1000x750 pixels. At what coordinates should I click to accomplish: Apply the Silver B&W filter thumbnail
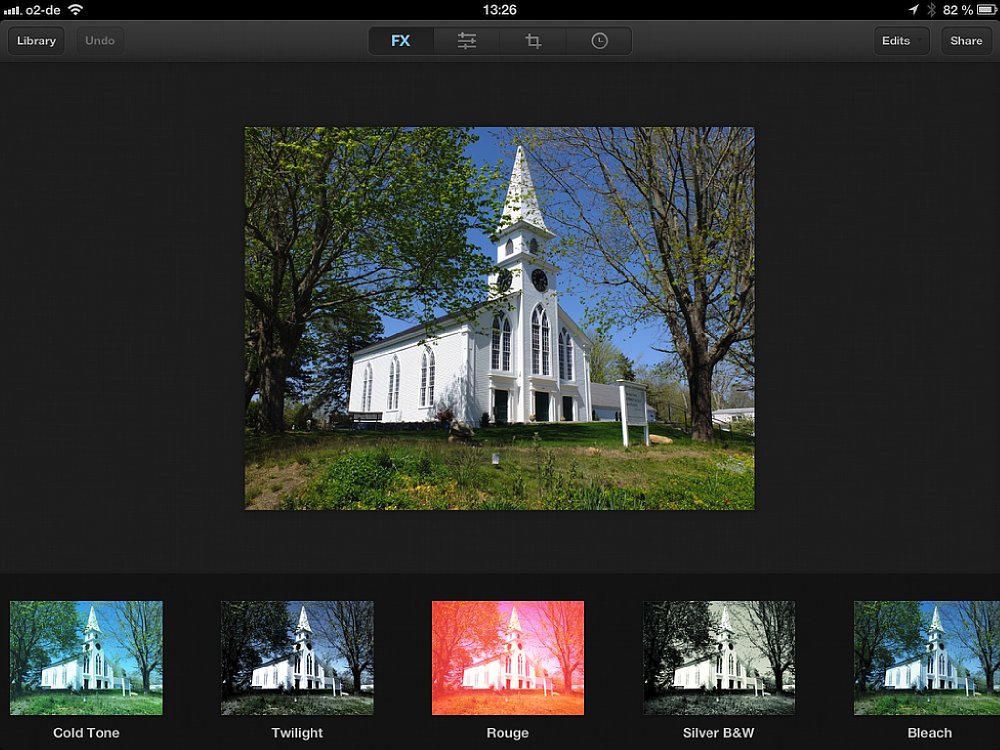(719, 658)
